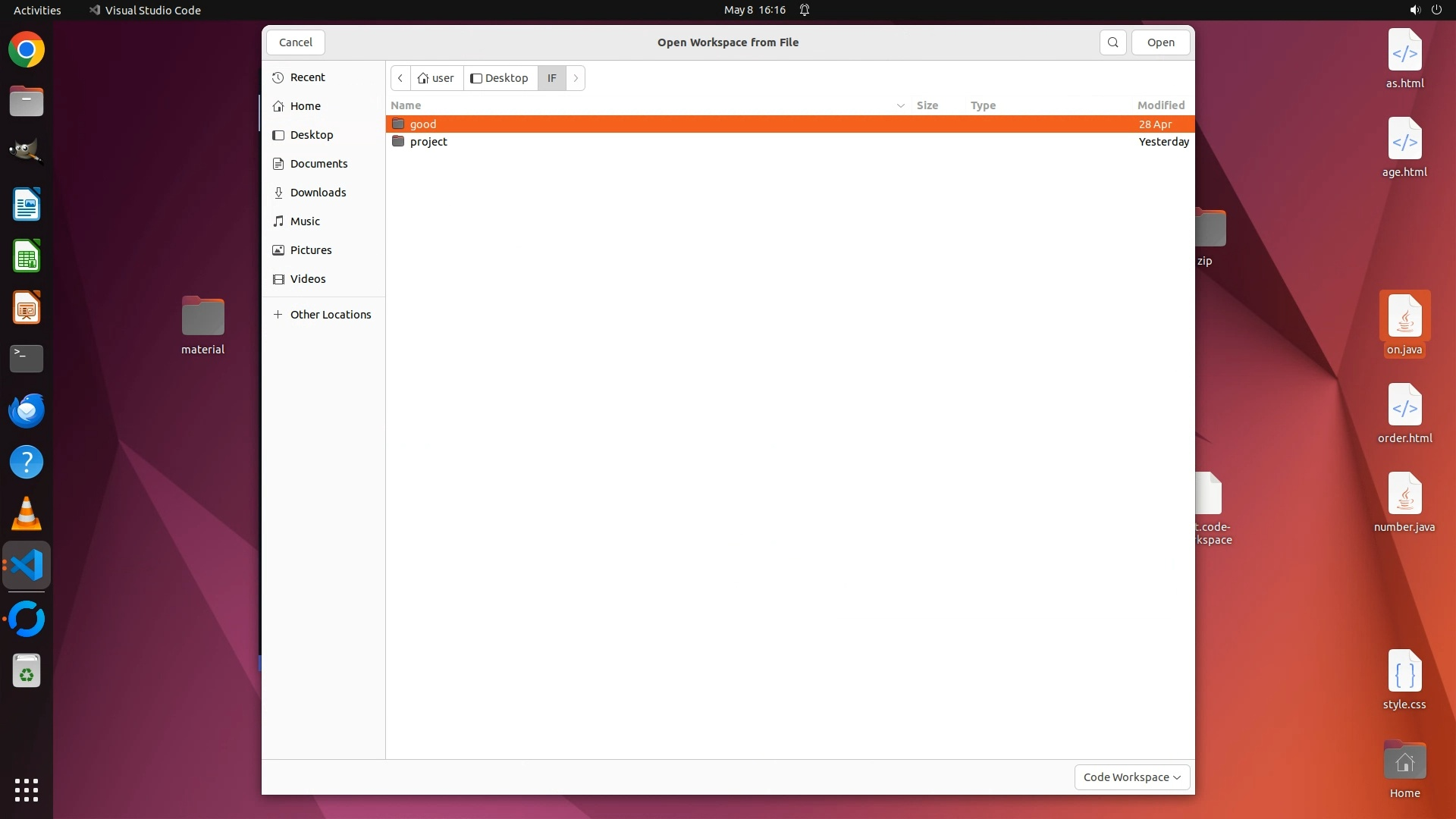Expand Code Workspace file filter dropdown

coord(1131,777)
